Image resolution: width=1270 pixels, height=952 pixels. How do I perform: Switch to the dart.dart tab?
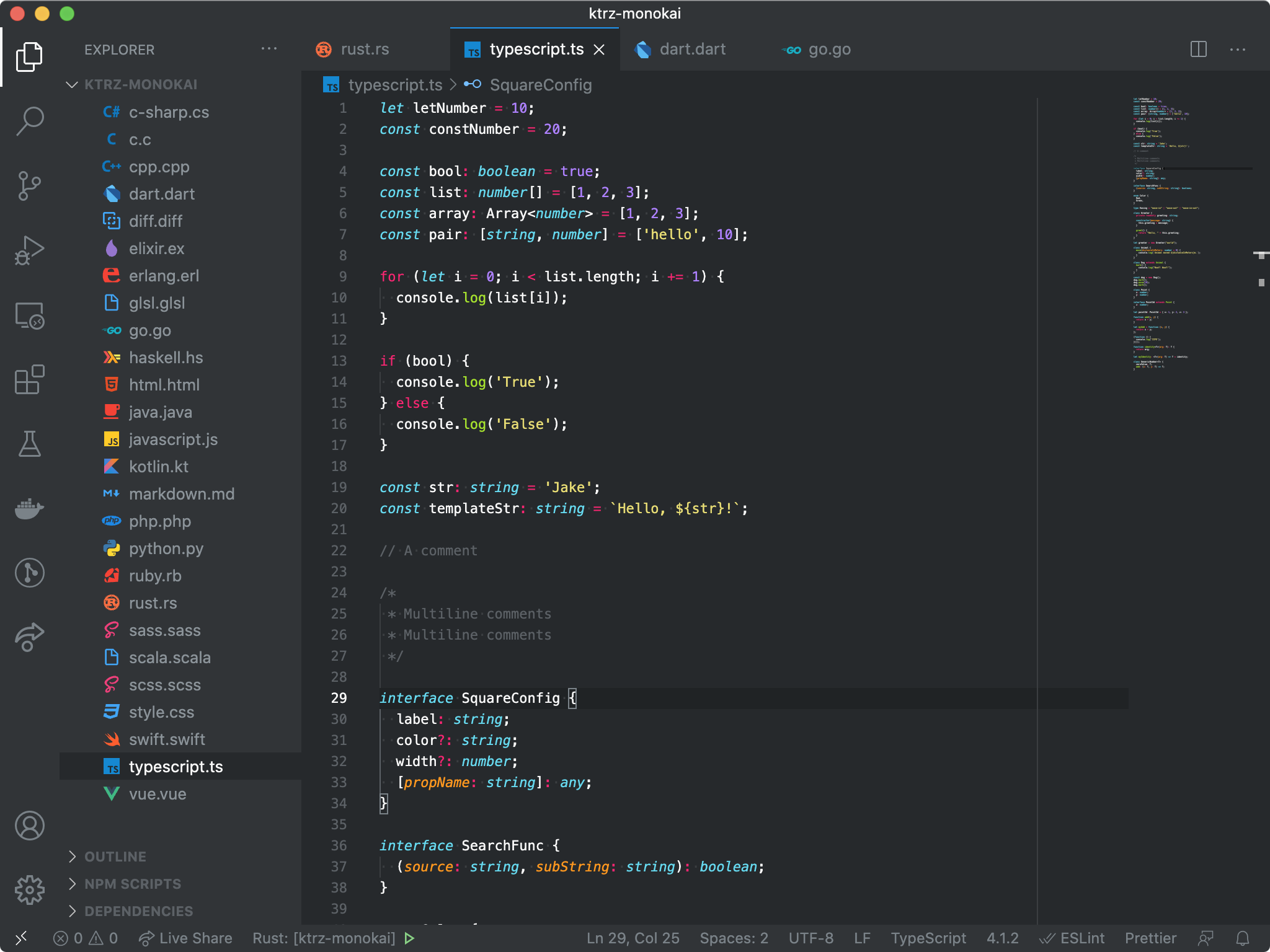pyautogui.click(x=692, y=50)
